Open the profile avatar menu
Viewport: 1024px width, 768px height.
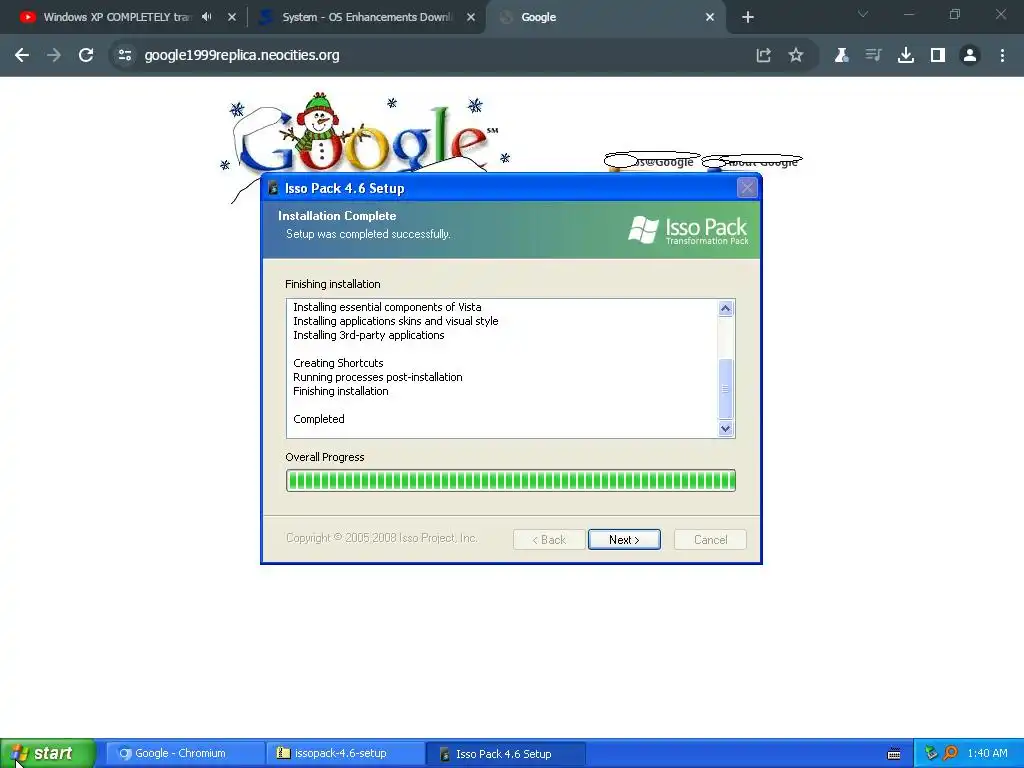point(970,56)
